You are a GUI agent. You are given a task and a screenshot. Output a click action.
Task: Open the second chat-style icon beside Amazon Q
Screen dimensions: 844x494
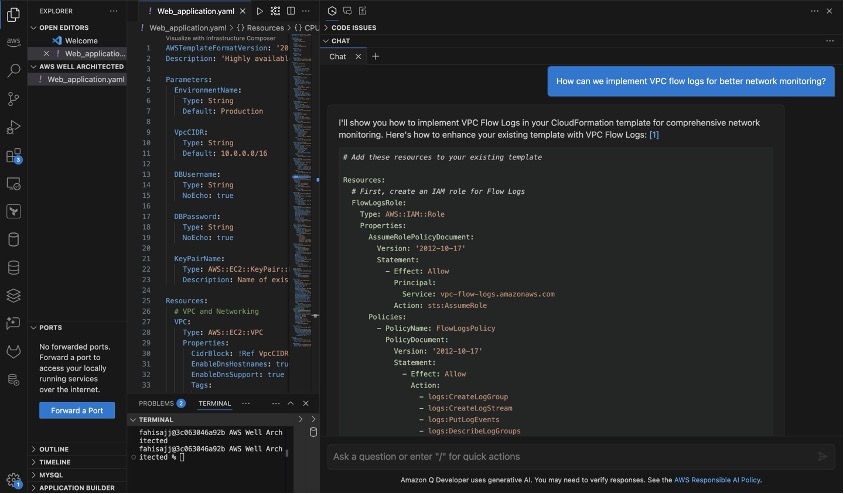pyautogui.click(x=347, y=11)
